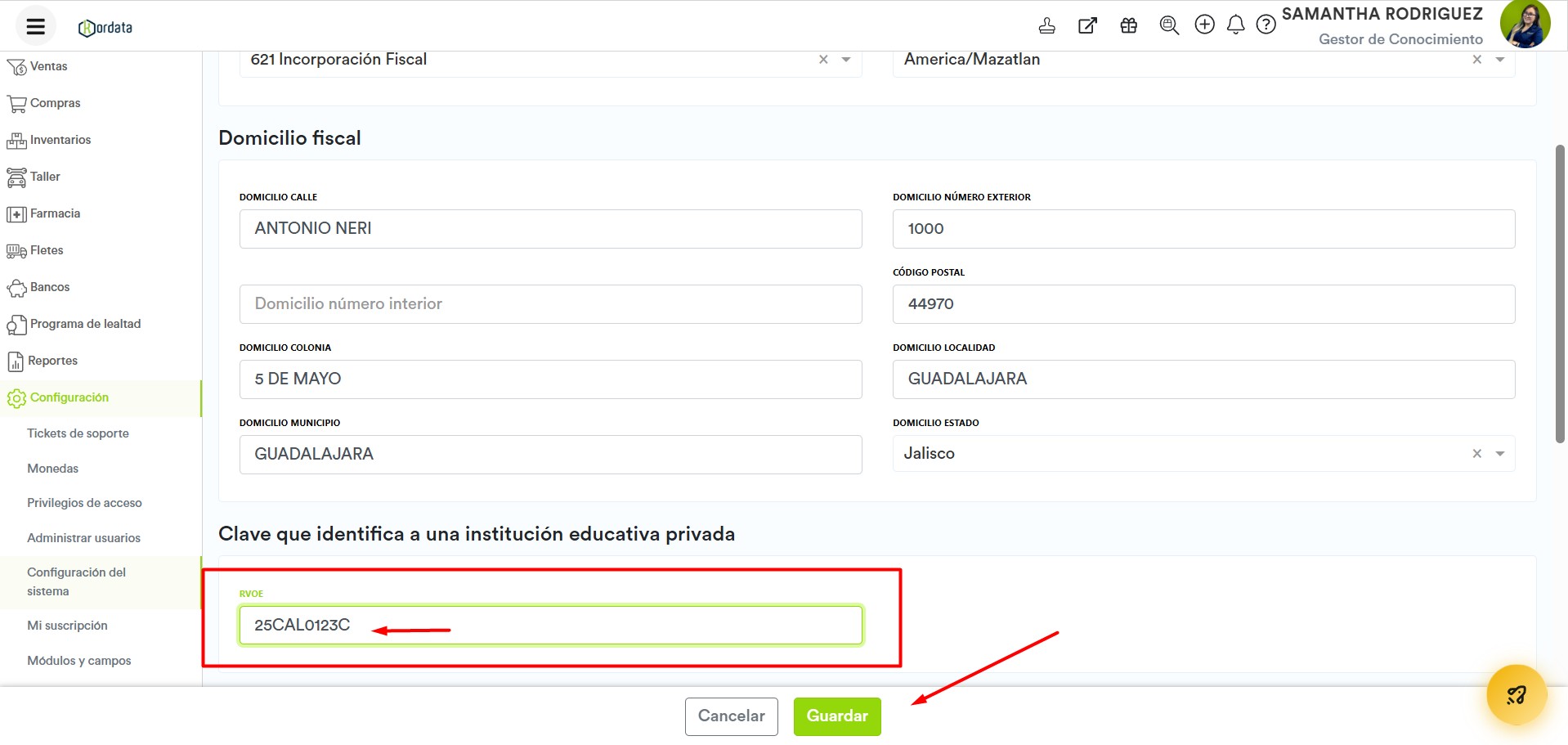Clear the 621 Incorporación Fiscal selection
The width and height of the screenshot is (1568, 745).
point(823,60)
